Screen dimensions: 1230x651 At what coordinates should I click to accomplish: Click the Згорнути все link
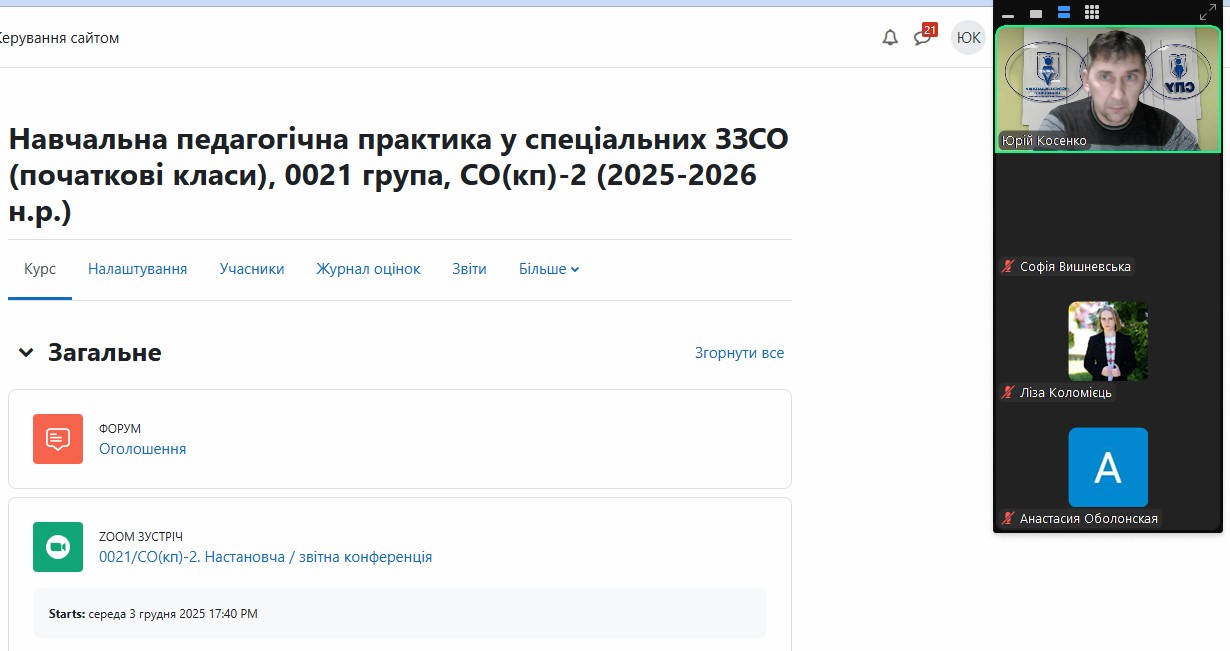click(739, 353)
